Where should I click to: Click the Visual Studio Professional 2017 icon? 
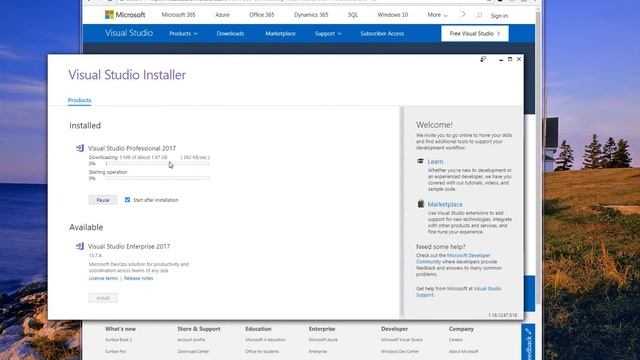(x=80, y=148)
